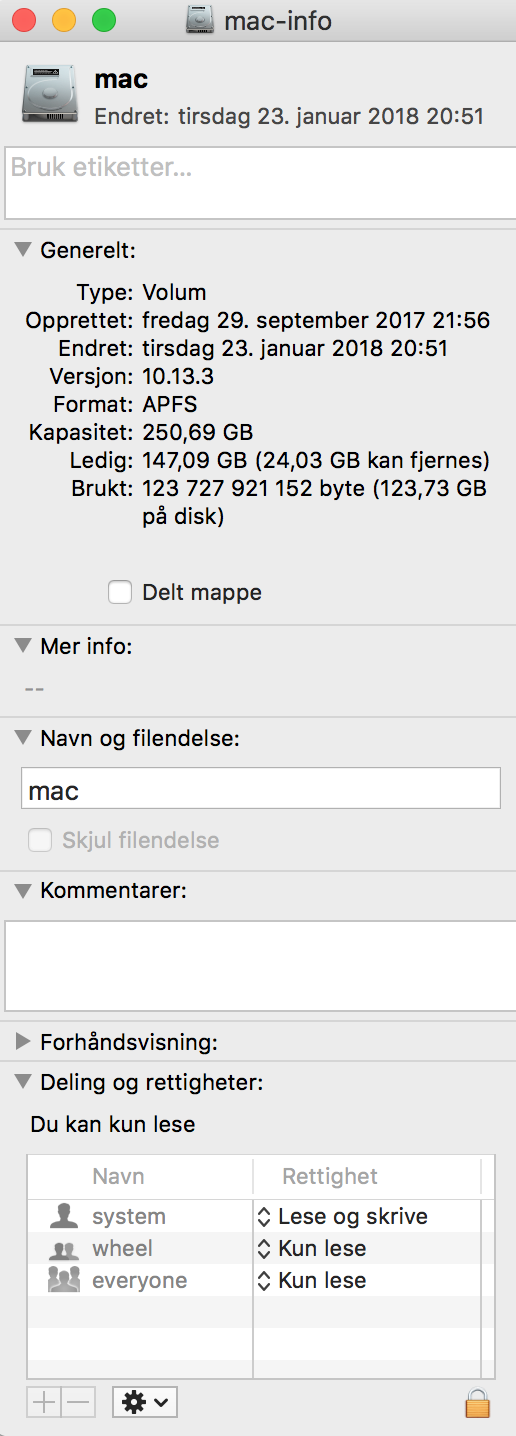Click the Kommentarer text area
The image size is (516, 1436).
[258, 966]
